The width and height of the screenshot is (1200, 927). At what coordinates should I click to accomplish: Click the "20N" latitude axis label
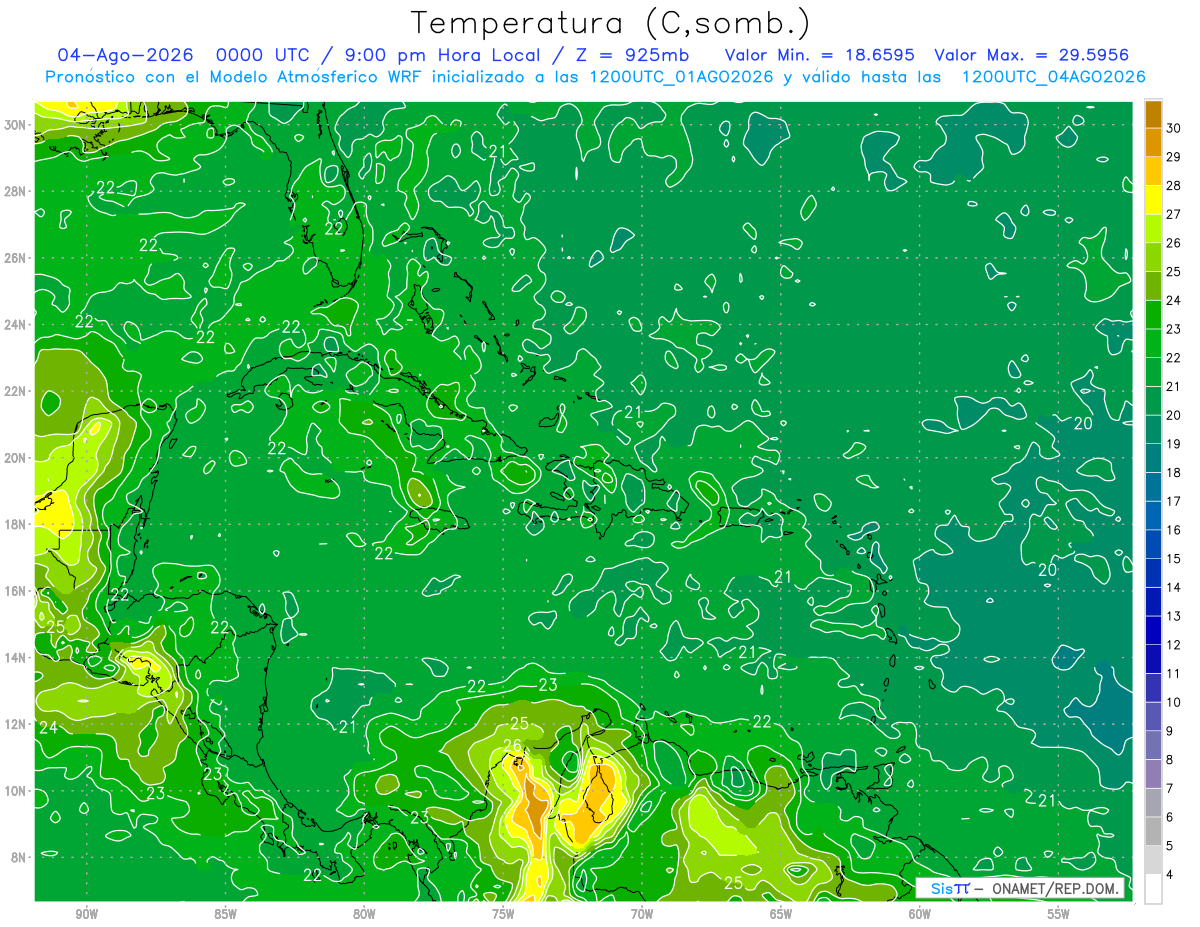[x=16, y=458]
